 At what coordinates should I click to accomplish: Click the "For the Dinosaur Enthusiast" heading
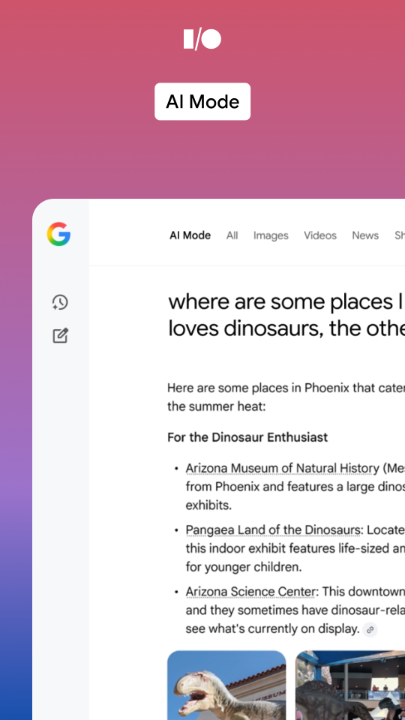248,437
